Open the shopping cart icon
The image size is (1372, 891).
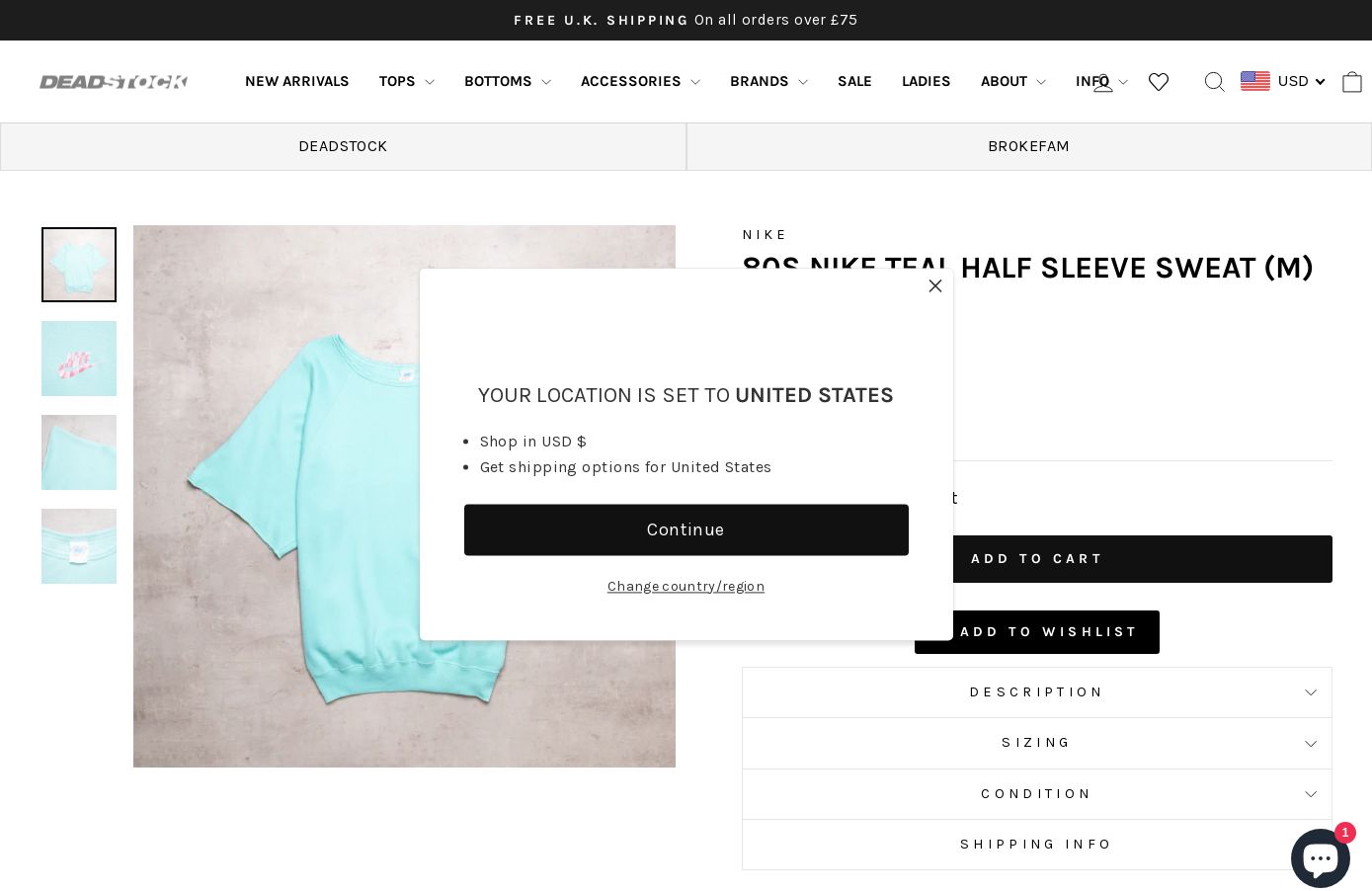click(x=1352, y=82)
